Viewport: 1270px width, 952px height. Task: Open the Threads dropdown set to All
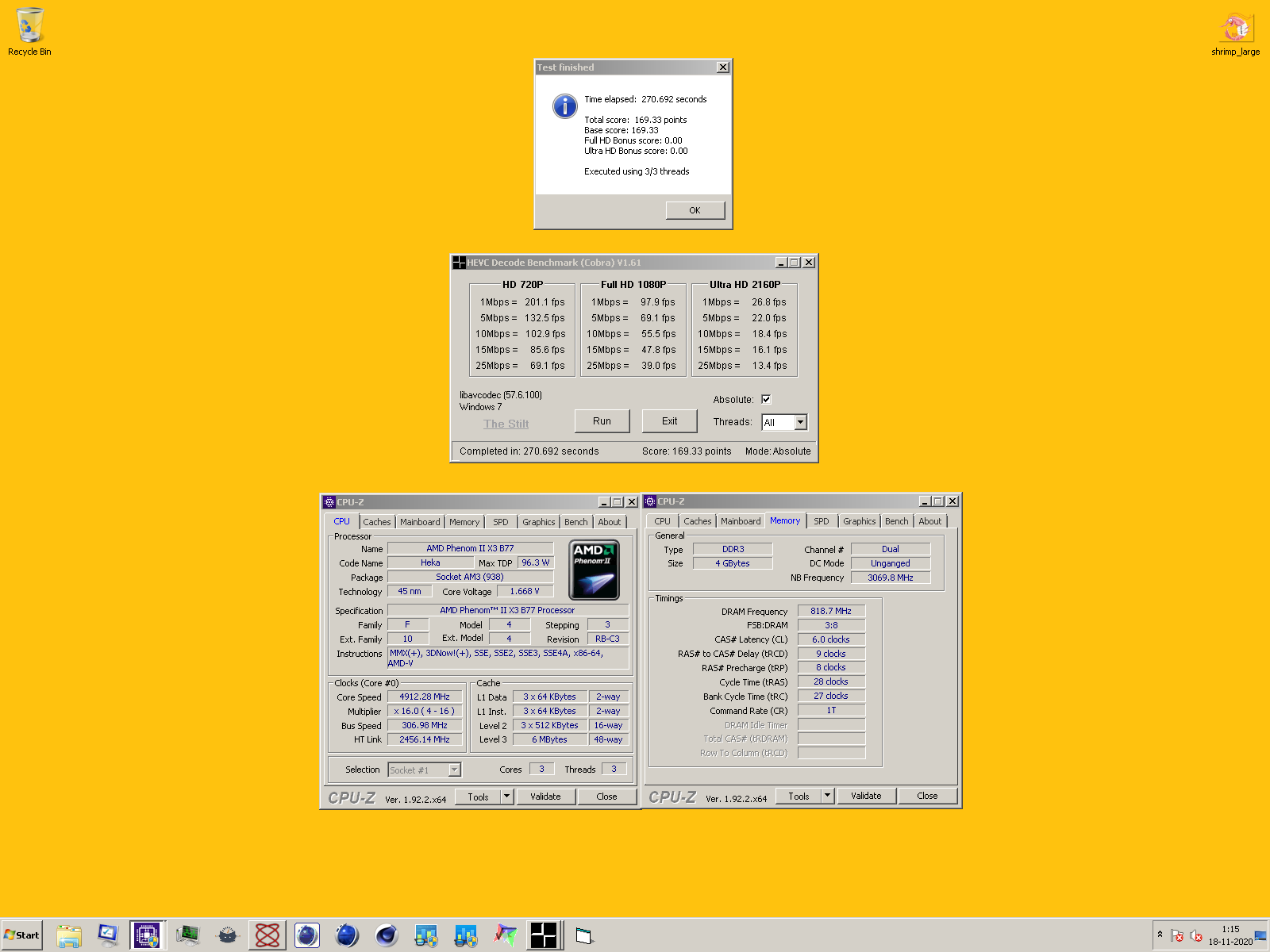[x=784, y=422]
